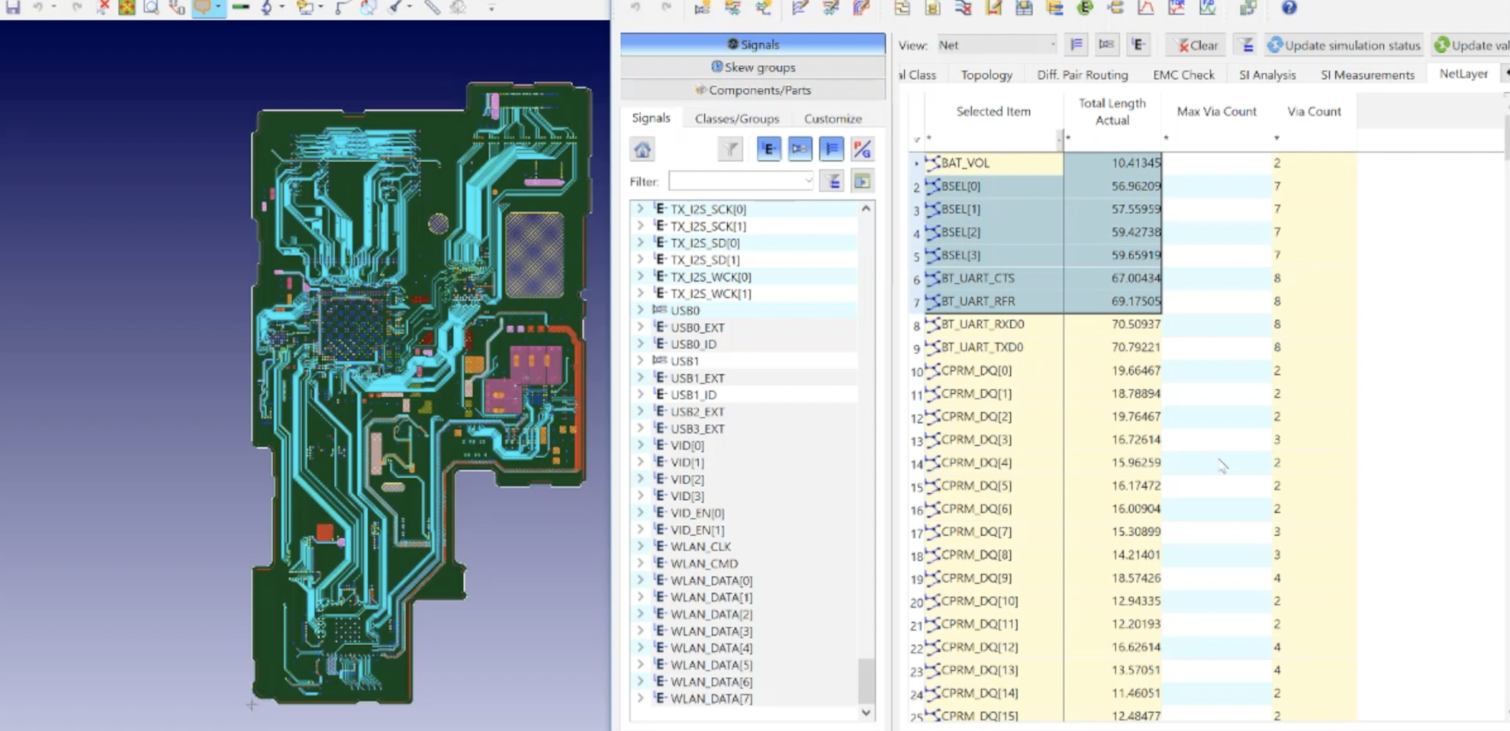This screenshot has height=731, width=1510.
Task: Click the undo arrow in the PCB view toolbar
Action: coord(37,7)
